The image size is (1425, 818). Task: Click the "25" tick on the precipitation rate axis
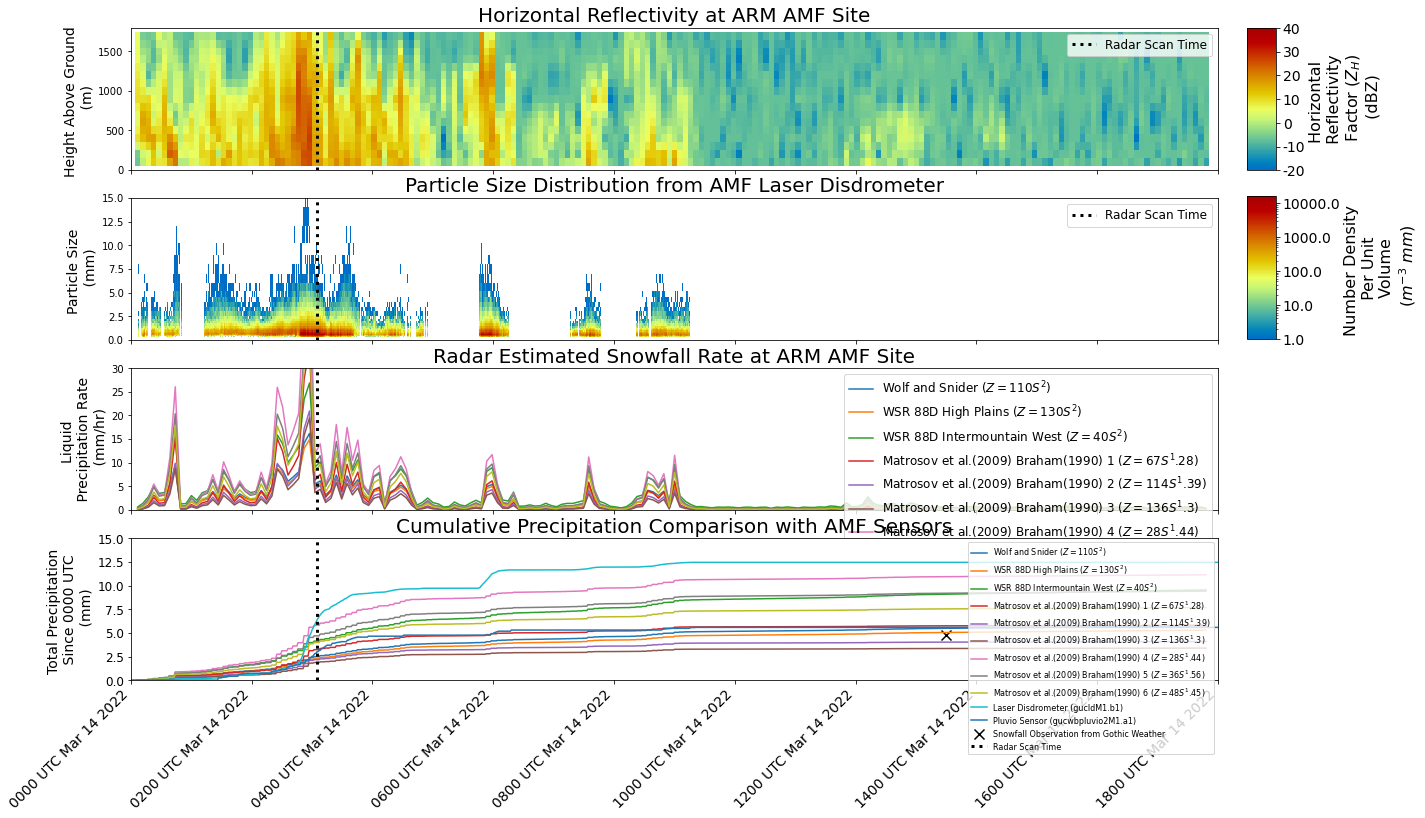pyautogui.click(x=118, y=392)
